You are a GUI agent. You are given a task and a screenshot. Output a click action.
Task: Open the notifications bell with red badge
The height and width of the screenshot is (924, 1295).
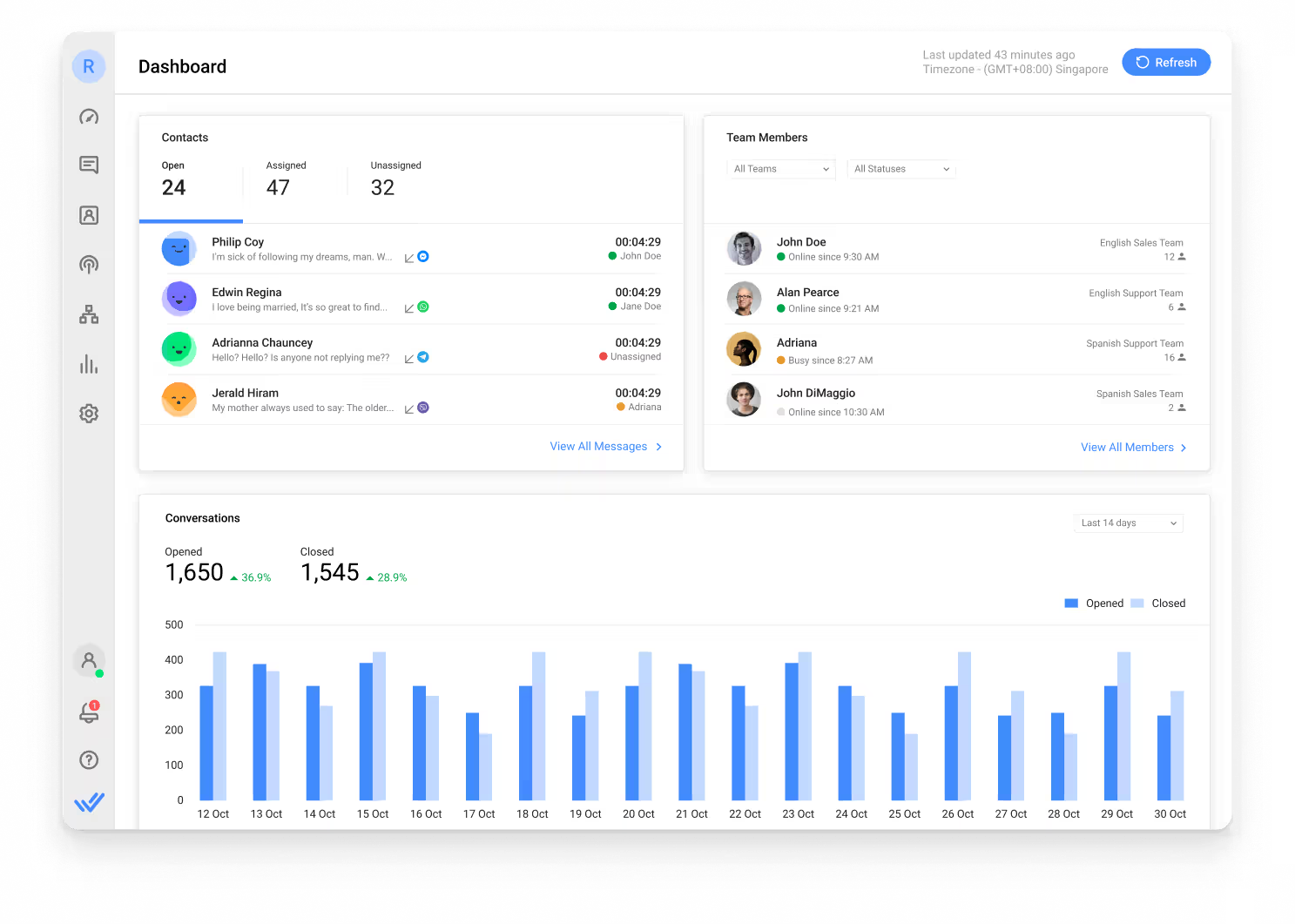point(89,712)
